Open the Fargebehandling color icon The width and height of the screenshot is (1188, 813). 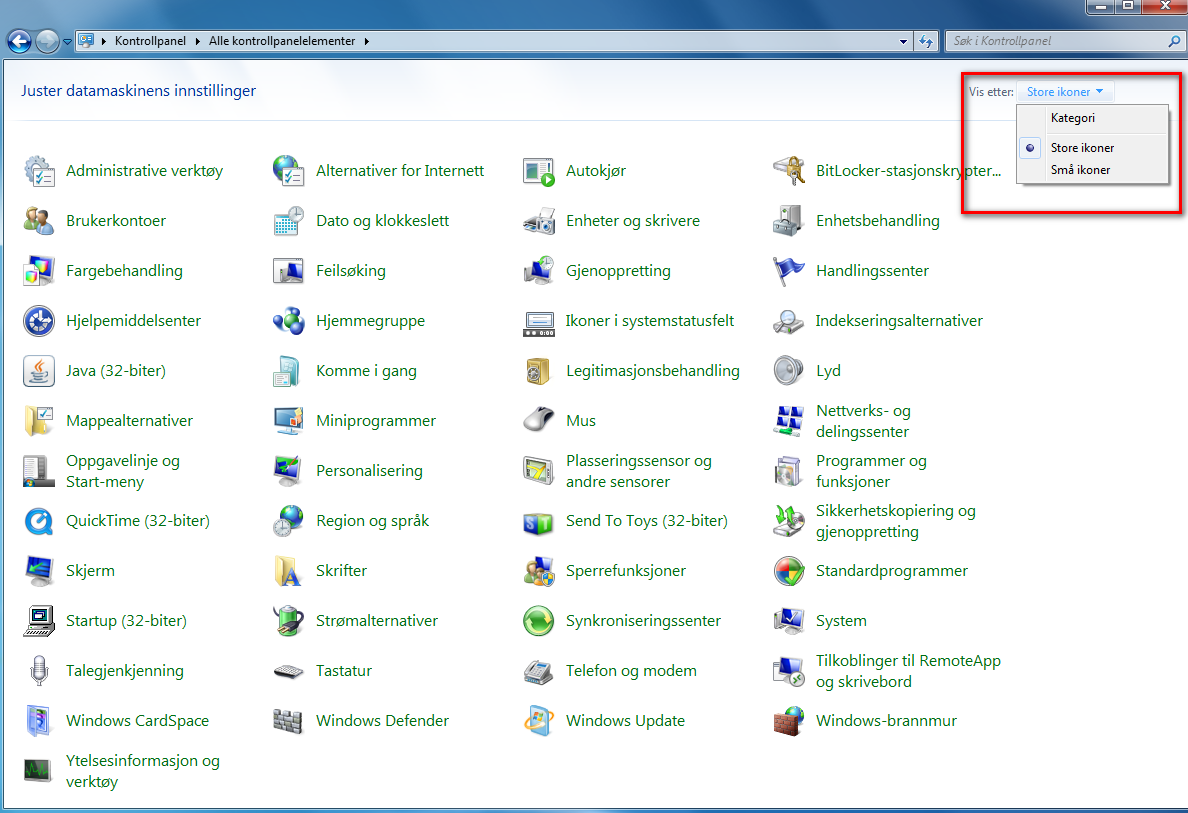(x=39, y=270)
